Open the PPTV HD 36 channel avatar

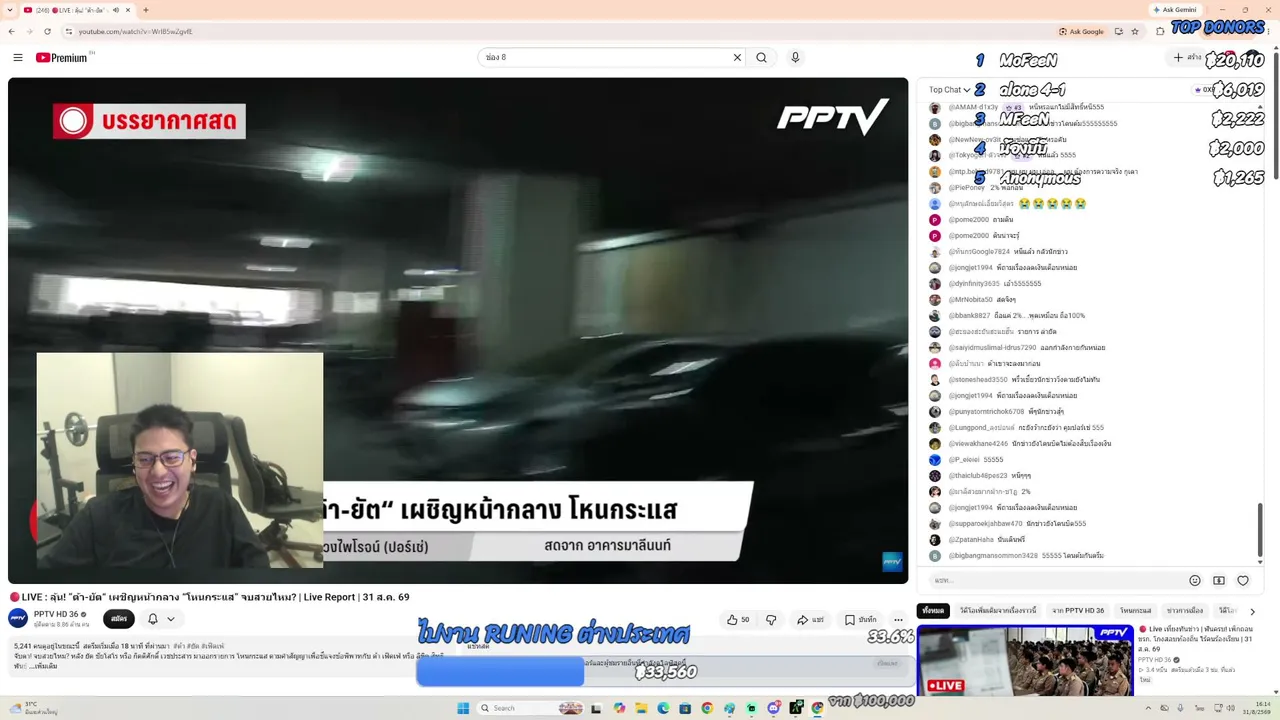tap(18, 618)
